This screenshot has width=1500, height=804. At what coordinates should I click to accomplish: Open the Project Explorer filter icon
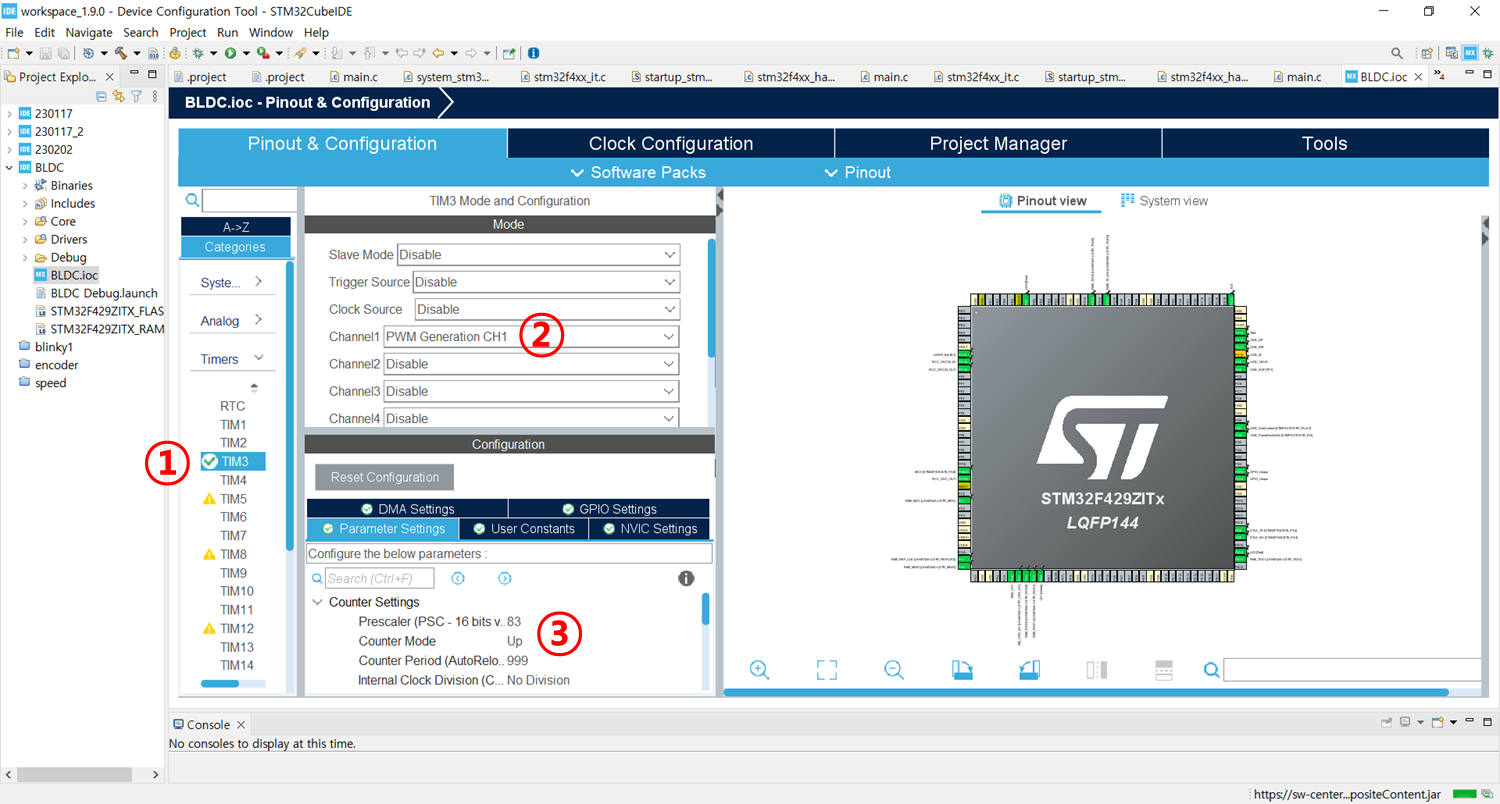(x=136, y=96)
